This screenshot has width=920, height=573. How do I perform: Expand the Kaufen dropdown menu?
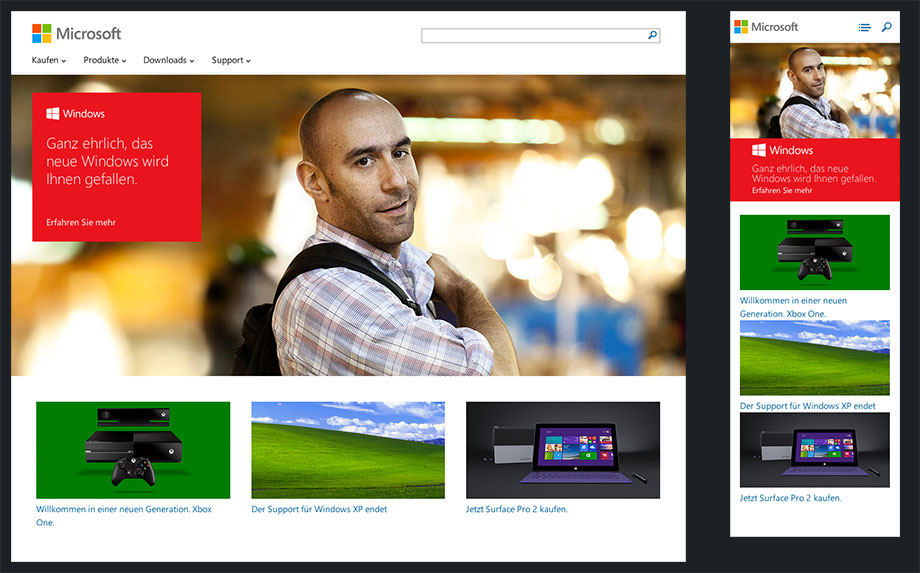[49, 60]
